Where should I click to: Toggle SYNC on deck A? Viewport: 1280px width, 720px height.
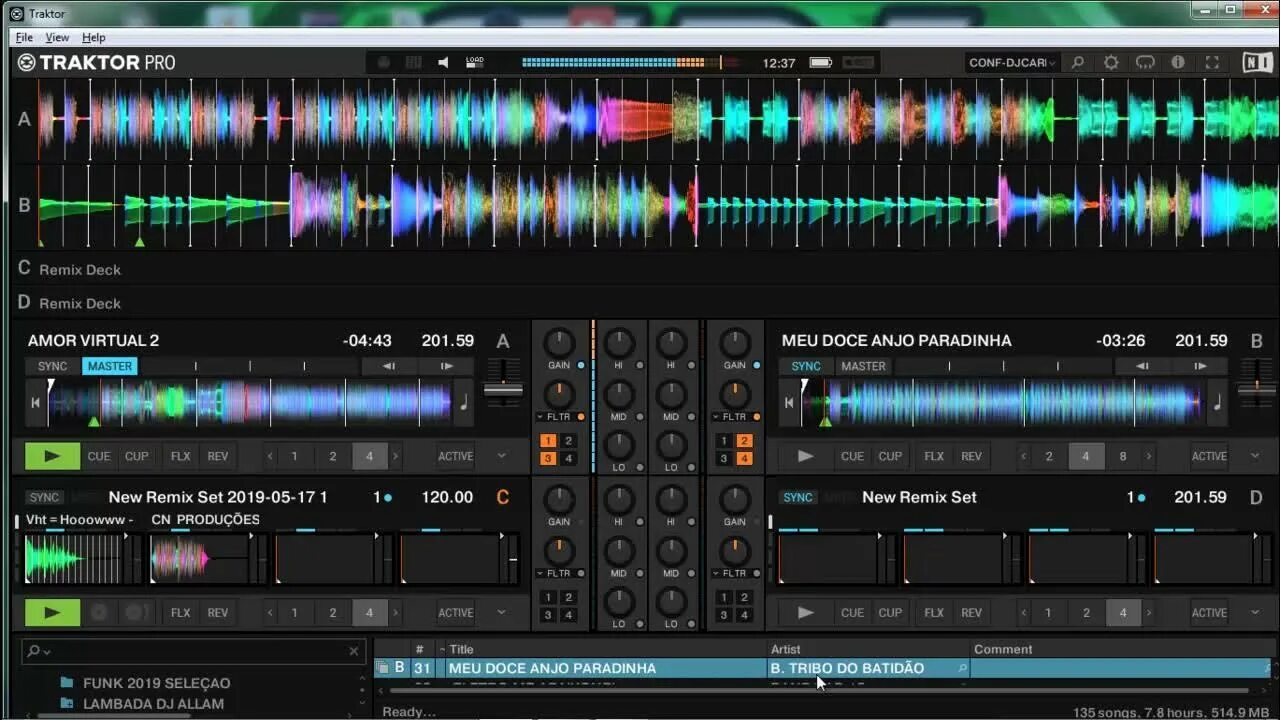[x=52, y=366]
